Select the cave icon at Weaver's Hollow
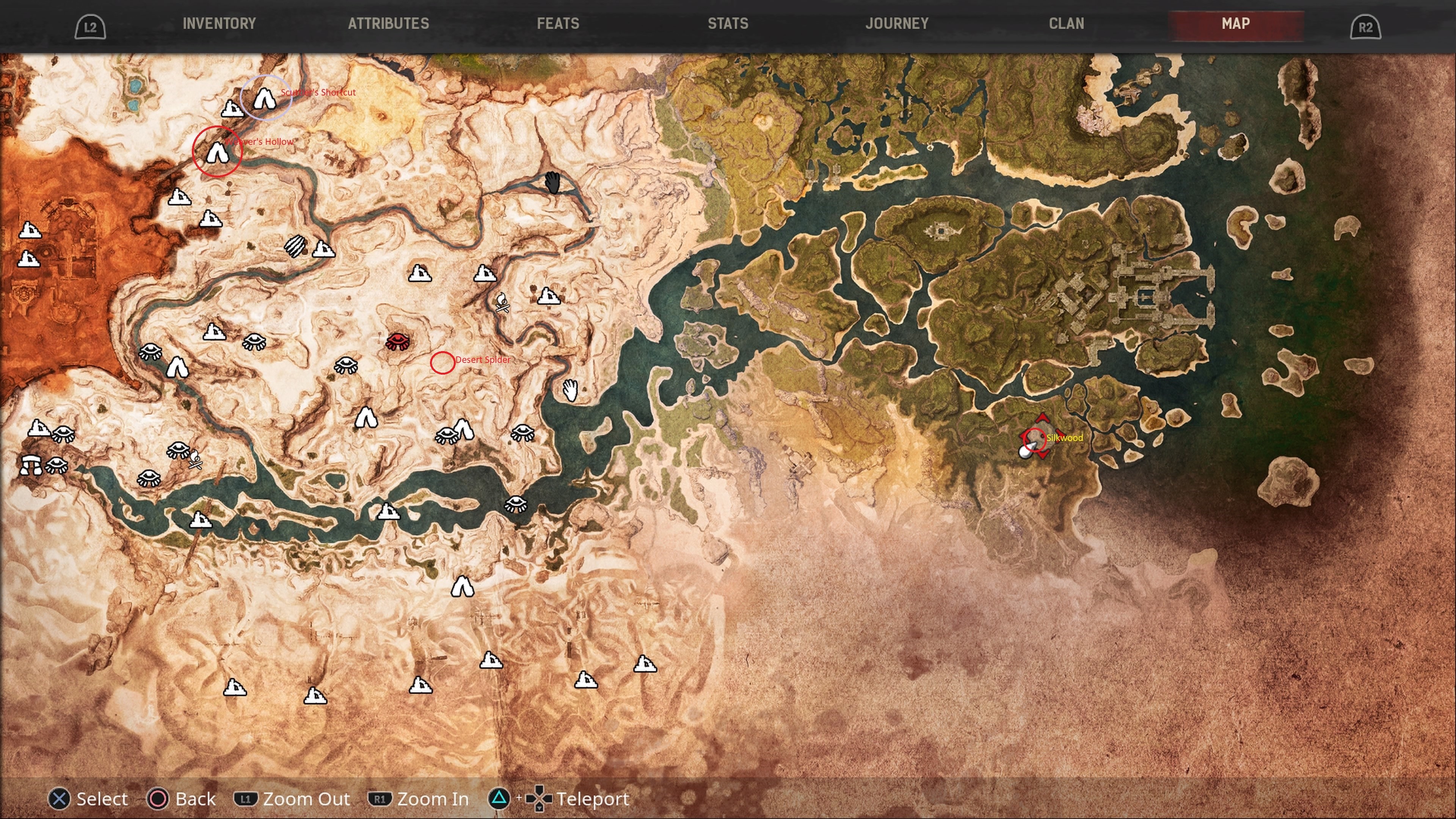 [217, 152]
